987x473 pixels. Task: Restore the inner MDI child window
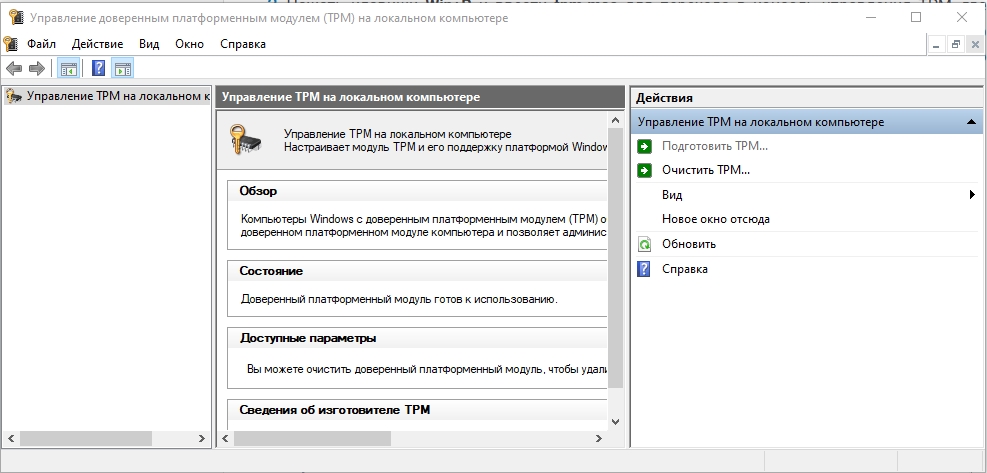click(x=956, y=44)
